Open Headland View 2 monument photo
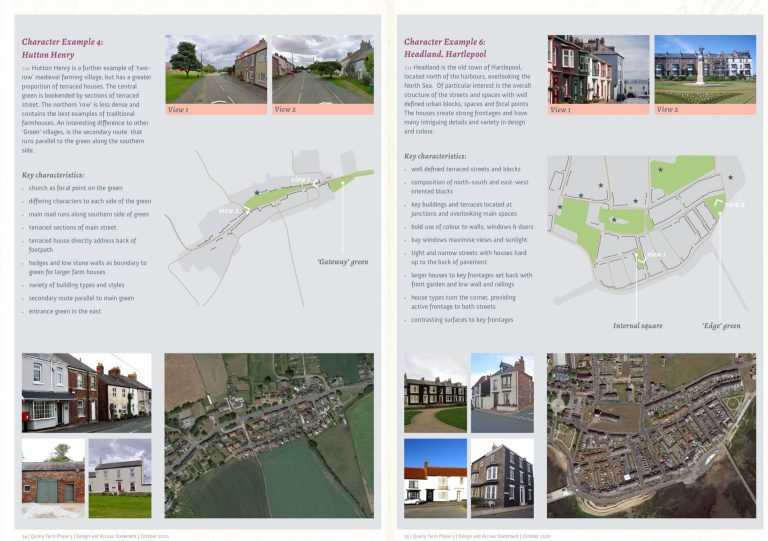 [705, 69]
